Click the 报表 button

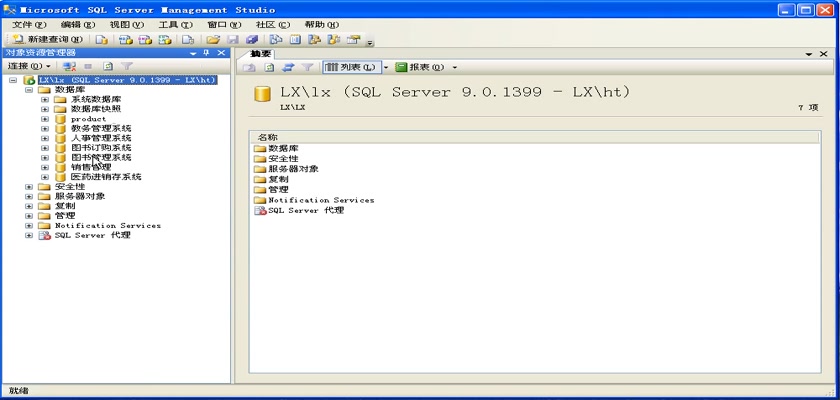point(421,67)
